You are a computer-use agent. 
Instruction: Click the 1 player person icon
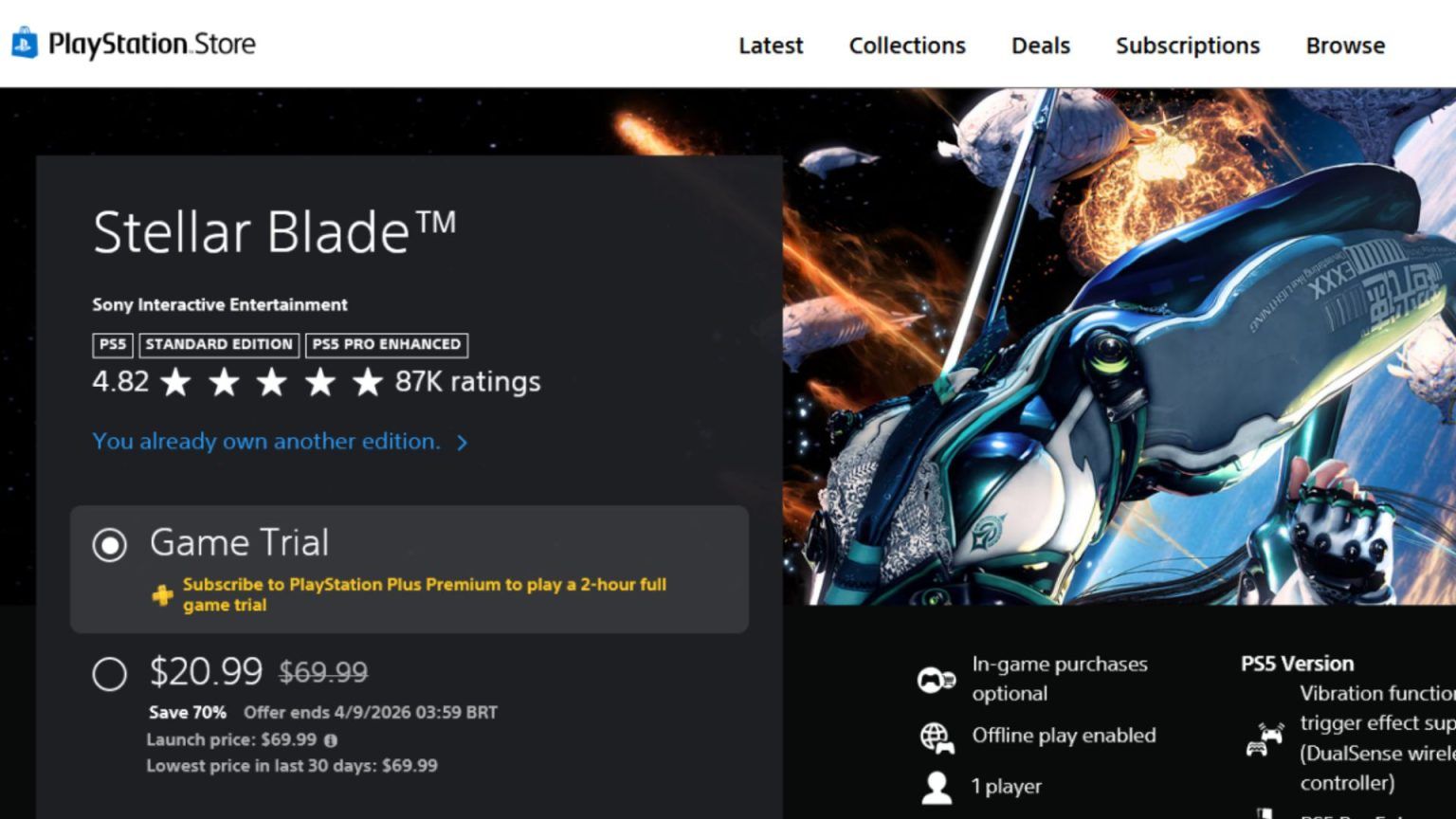[936, 787]
